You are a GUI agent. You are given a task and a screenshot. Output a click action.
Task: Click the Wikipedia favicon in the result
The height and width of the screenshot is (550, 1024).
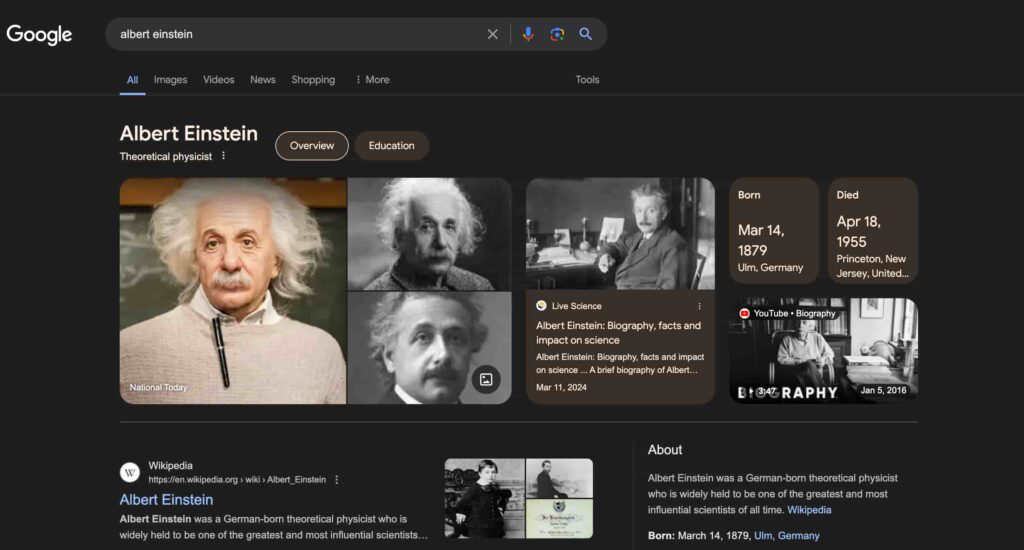pyautogui.click(x=130, y=472)
